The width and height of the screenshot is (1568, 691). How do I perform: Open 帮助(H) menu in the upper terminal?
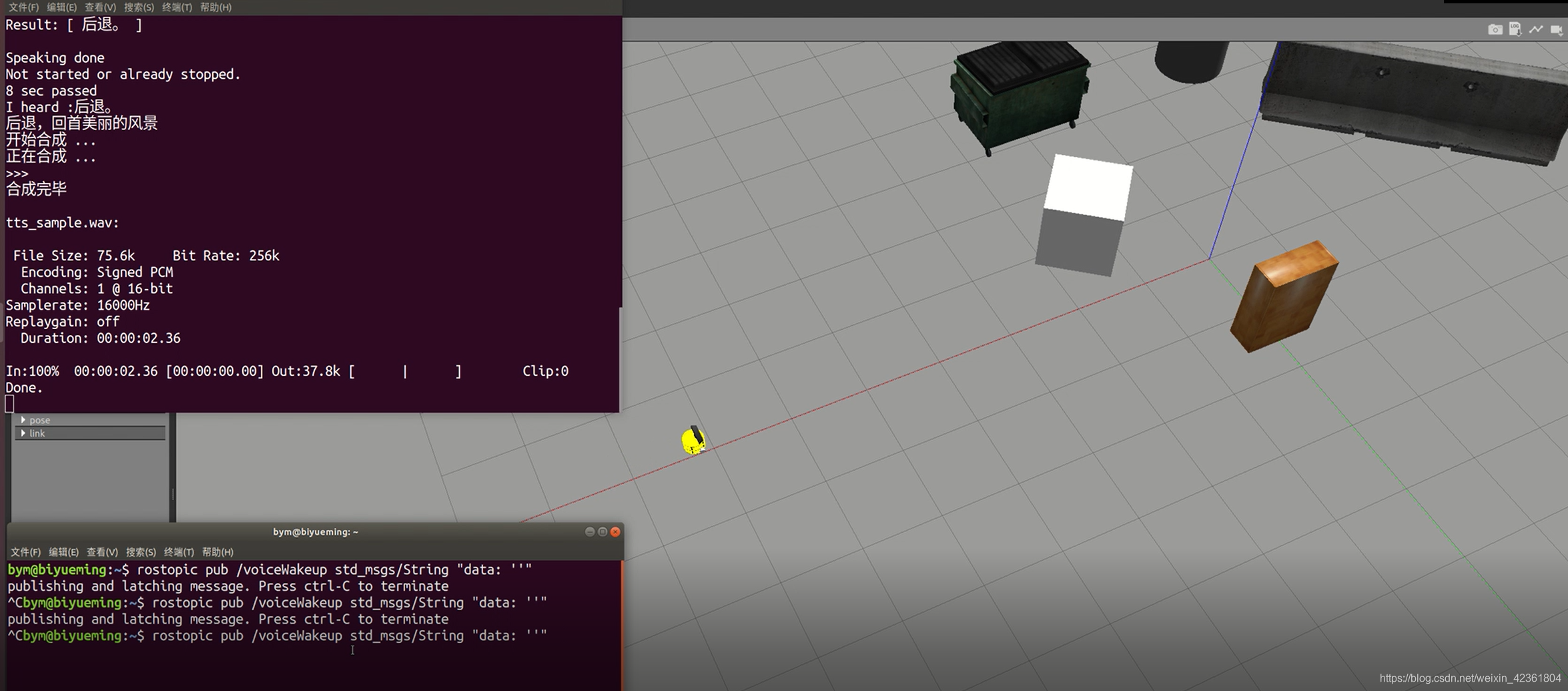pos(216,7)
